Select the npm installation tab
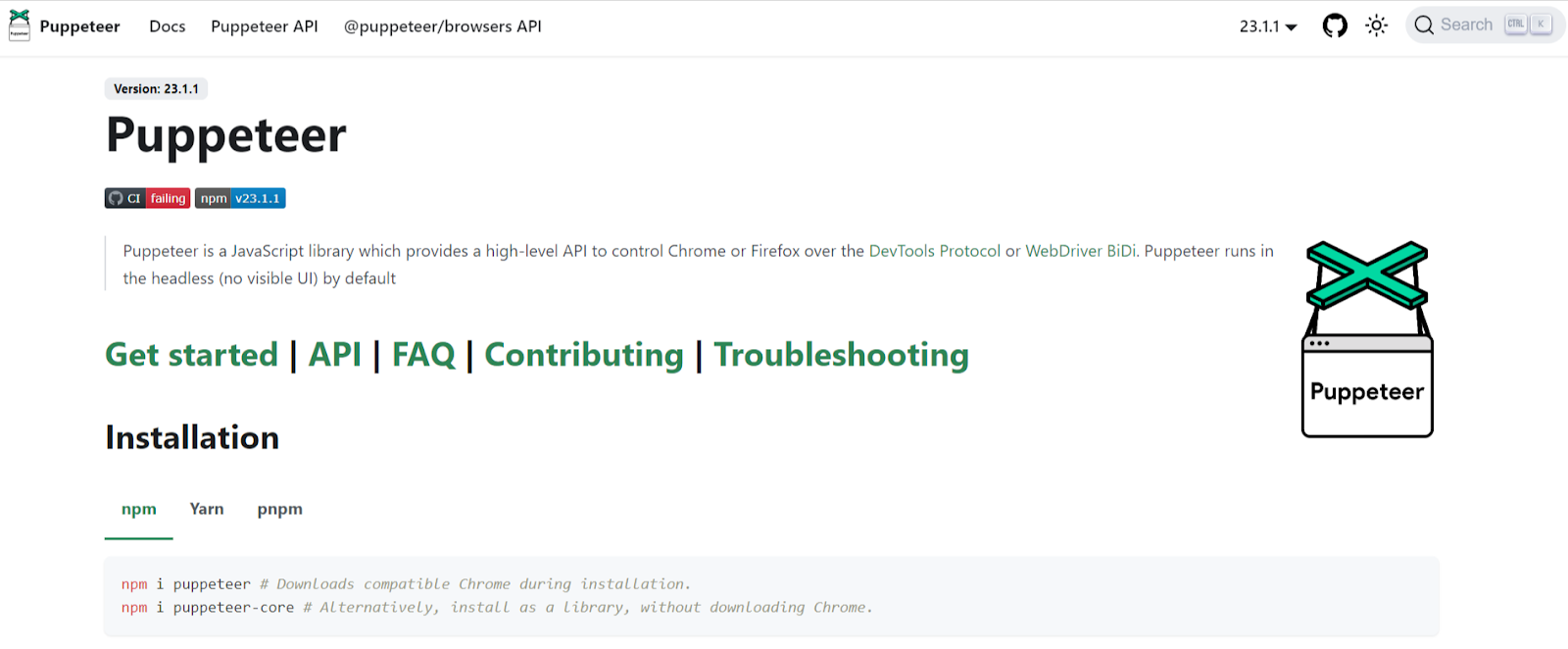This screenshot has height=649, width=1568. 138,509
